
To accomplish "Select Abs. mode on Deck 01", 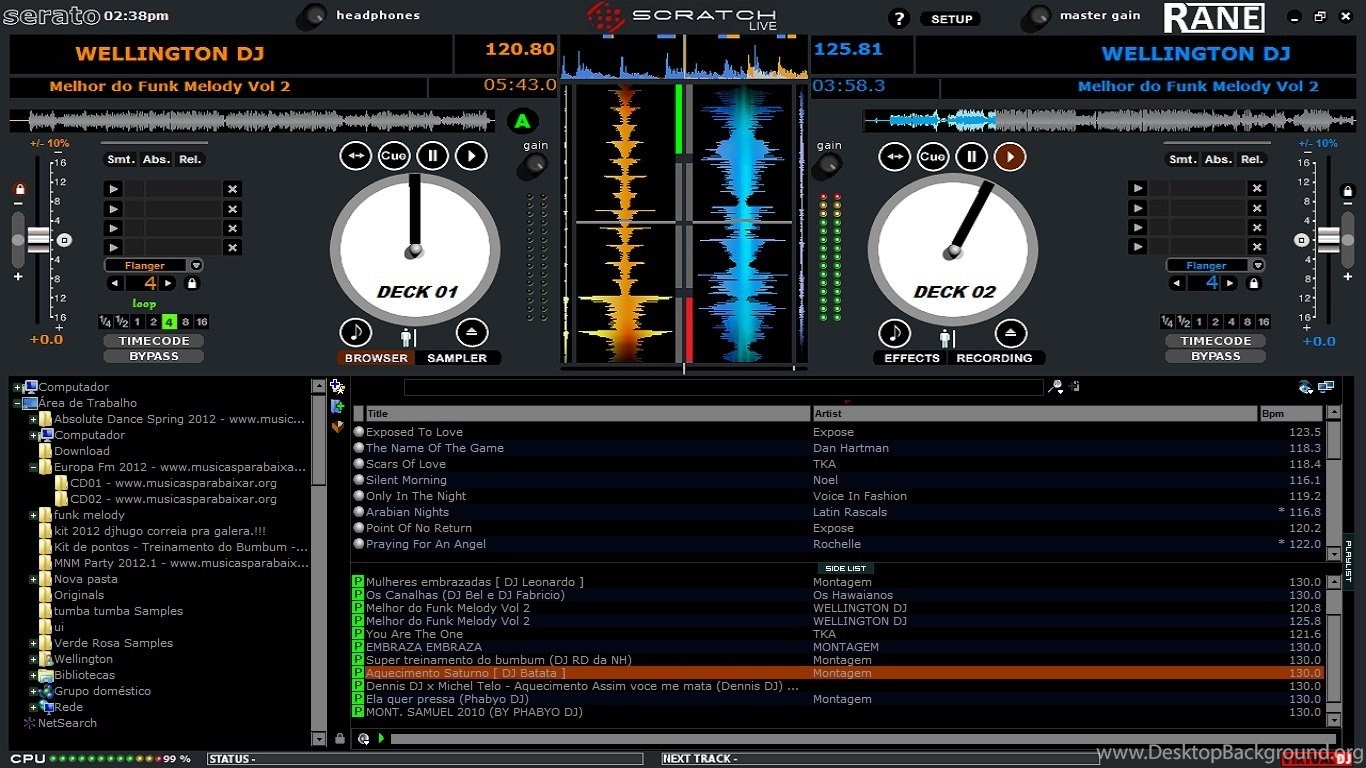I will 155,160.
